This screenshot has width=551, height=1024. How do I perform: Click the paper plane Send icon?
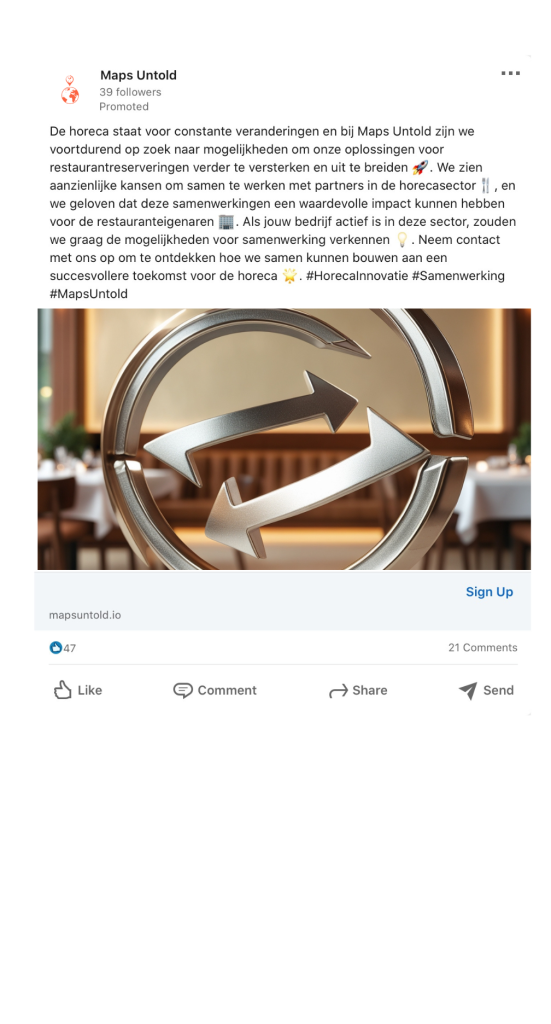467,690
